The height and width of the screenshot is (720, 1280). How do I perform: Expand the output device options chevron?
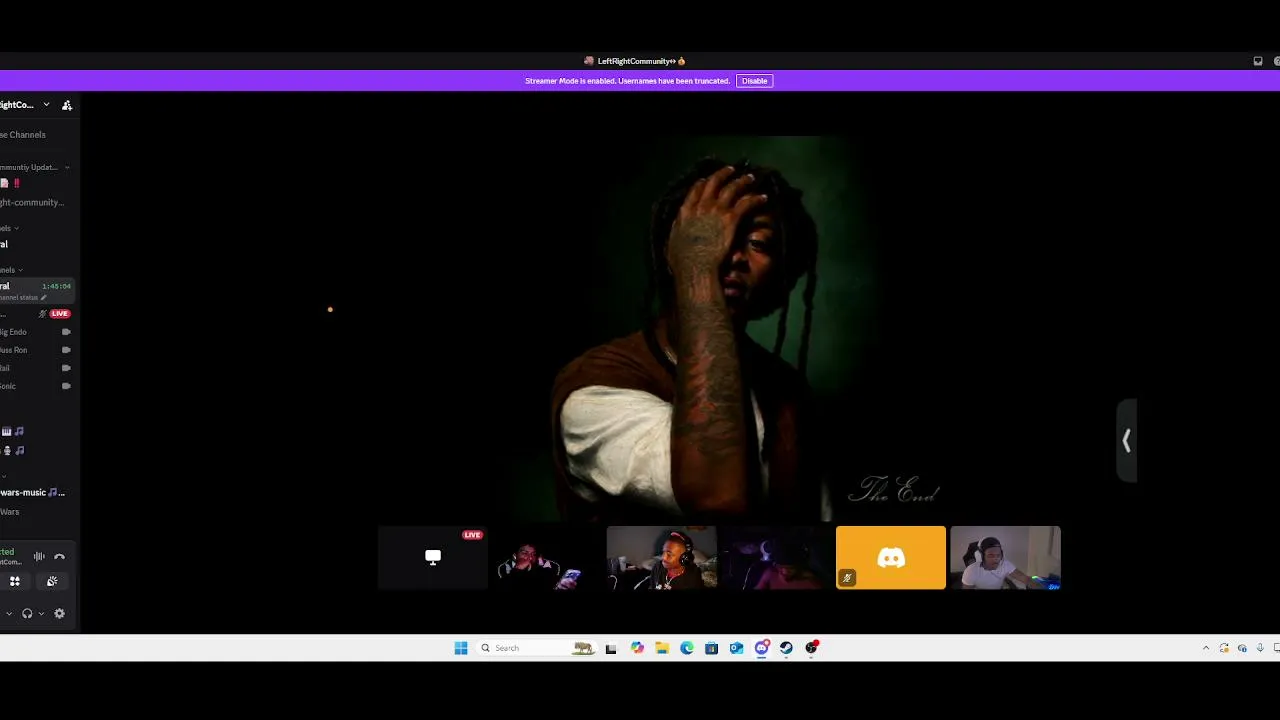coord(41,613)
